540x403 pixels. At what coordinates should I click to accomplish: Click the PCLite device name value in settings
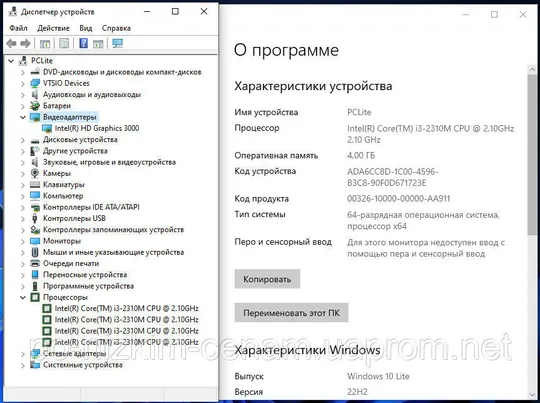(359, 112)
